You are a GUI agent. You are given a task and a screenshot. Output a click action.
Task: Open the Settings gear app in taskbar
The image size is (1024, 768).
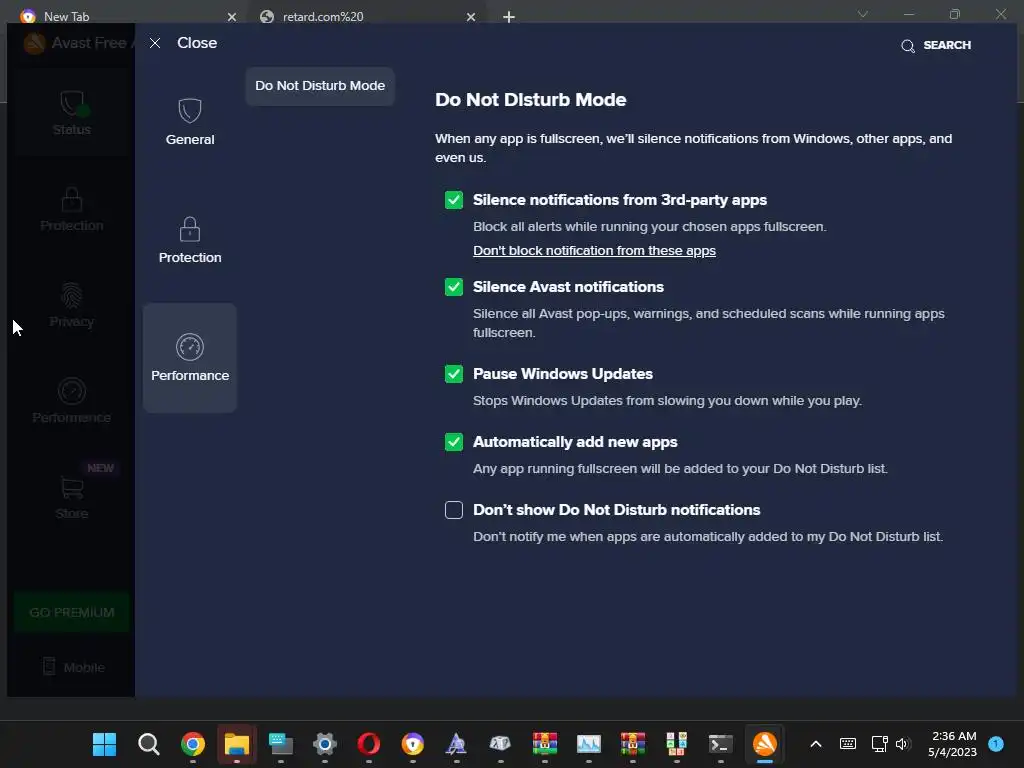[x=325, y=744]
